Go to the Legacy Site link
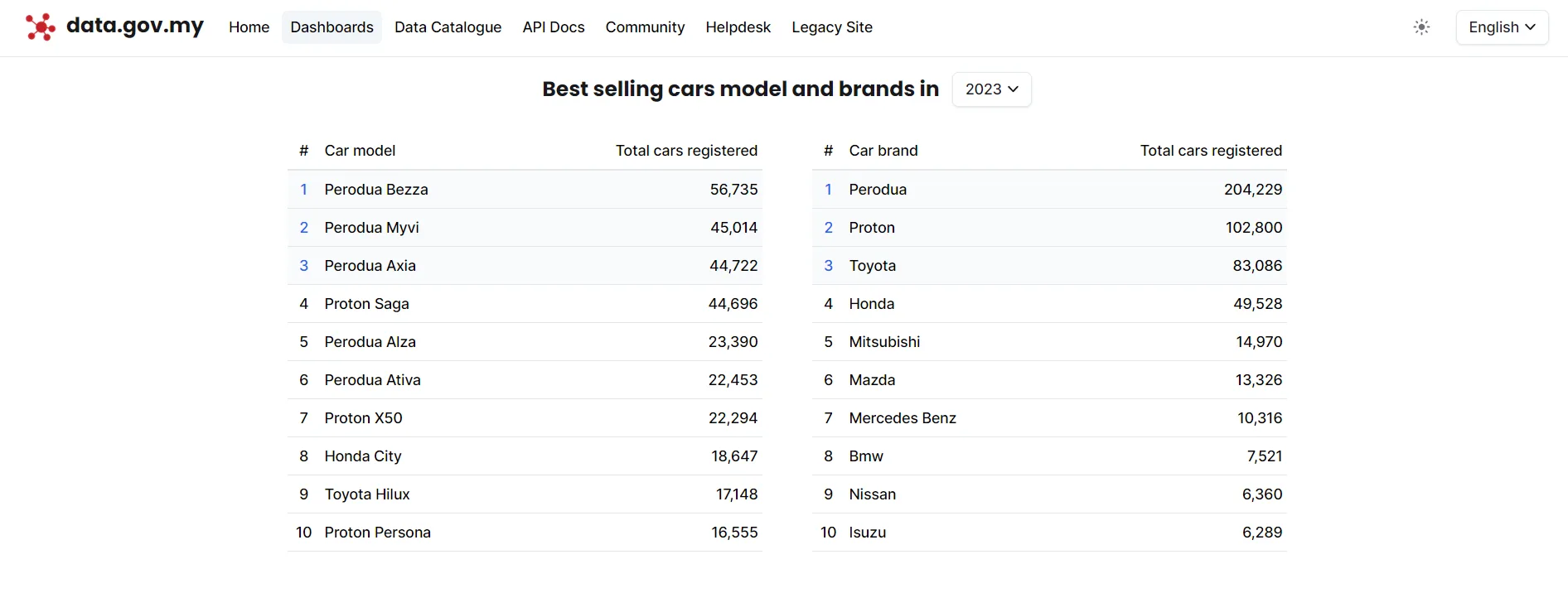Image resolution: width=1568 pixels, height=593 pixels. tap(831, 27)
